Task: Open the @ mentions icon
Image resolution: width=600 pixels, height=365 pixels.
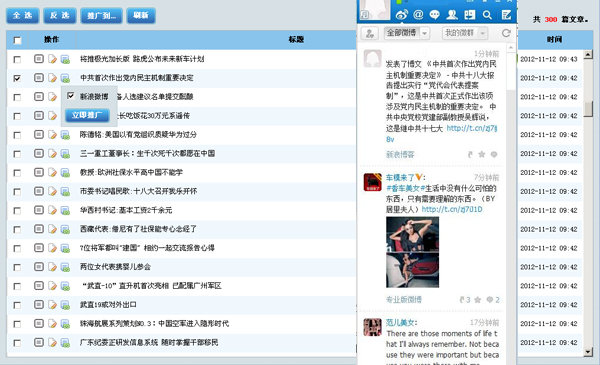Action: 418,15
